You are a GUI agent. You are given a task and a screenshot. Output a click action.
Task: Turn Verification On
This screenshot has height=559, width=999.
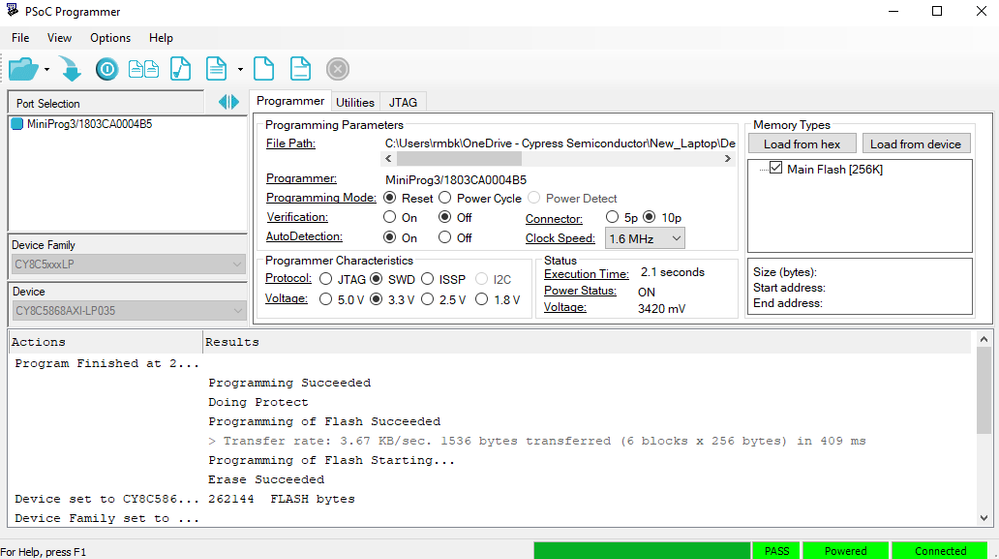point(390,217)
